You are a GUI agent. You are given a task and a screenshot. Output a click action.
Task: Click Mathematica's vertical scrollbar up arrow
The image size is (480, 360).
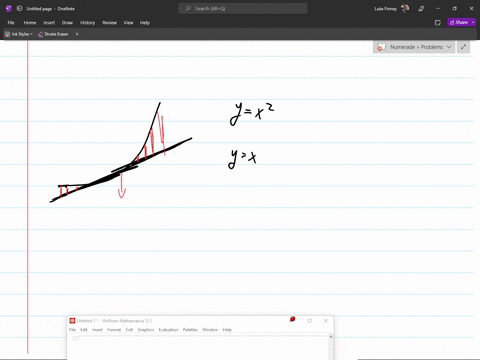click(x=331, y=337)
